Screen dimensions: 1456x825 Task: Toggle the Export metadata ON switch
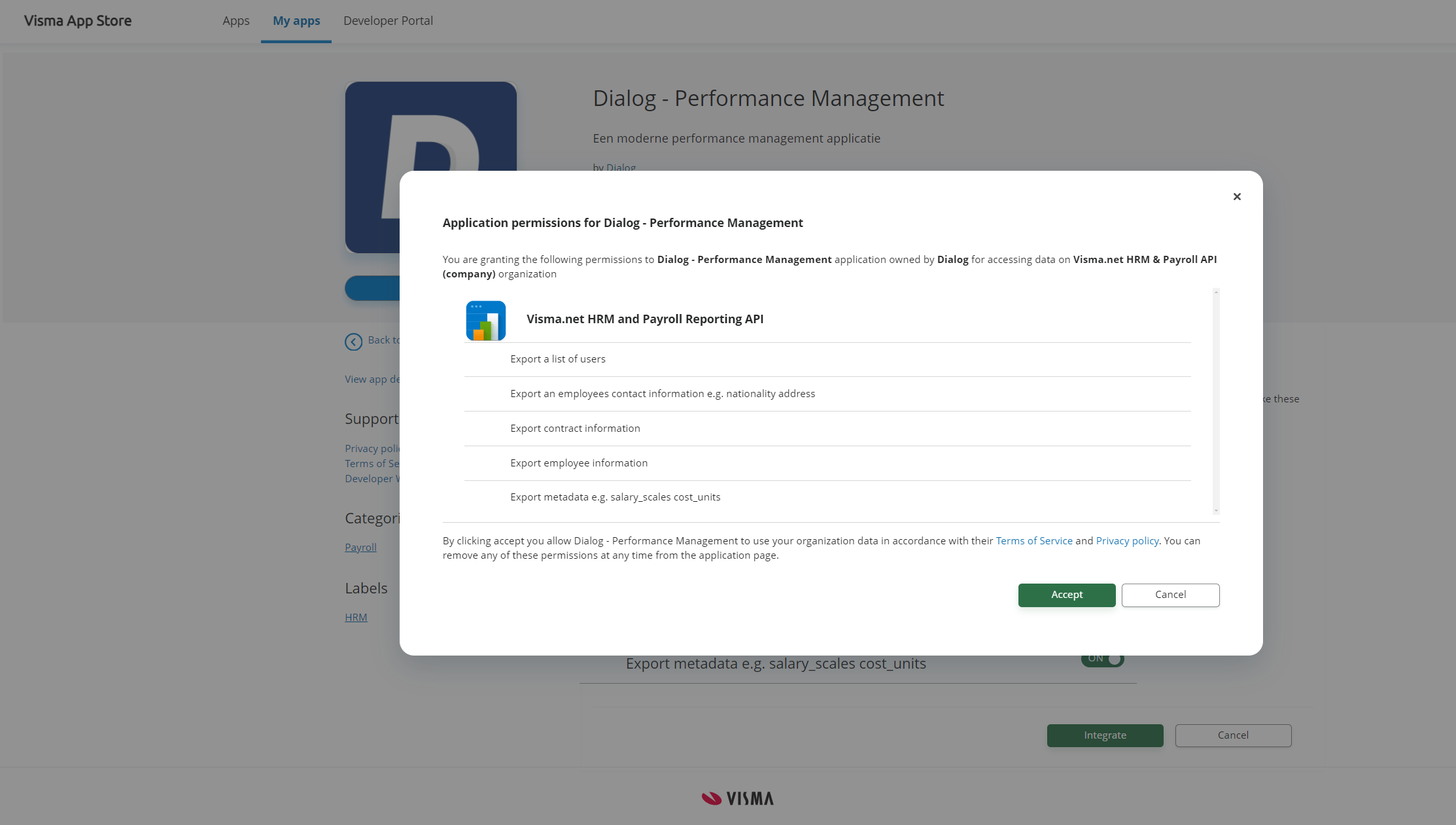tap(1102, 659)
